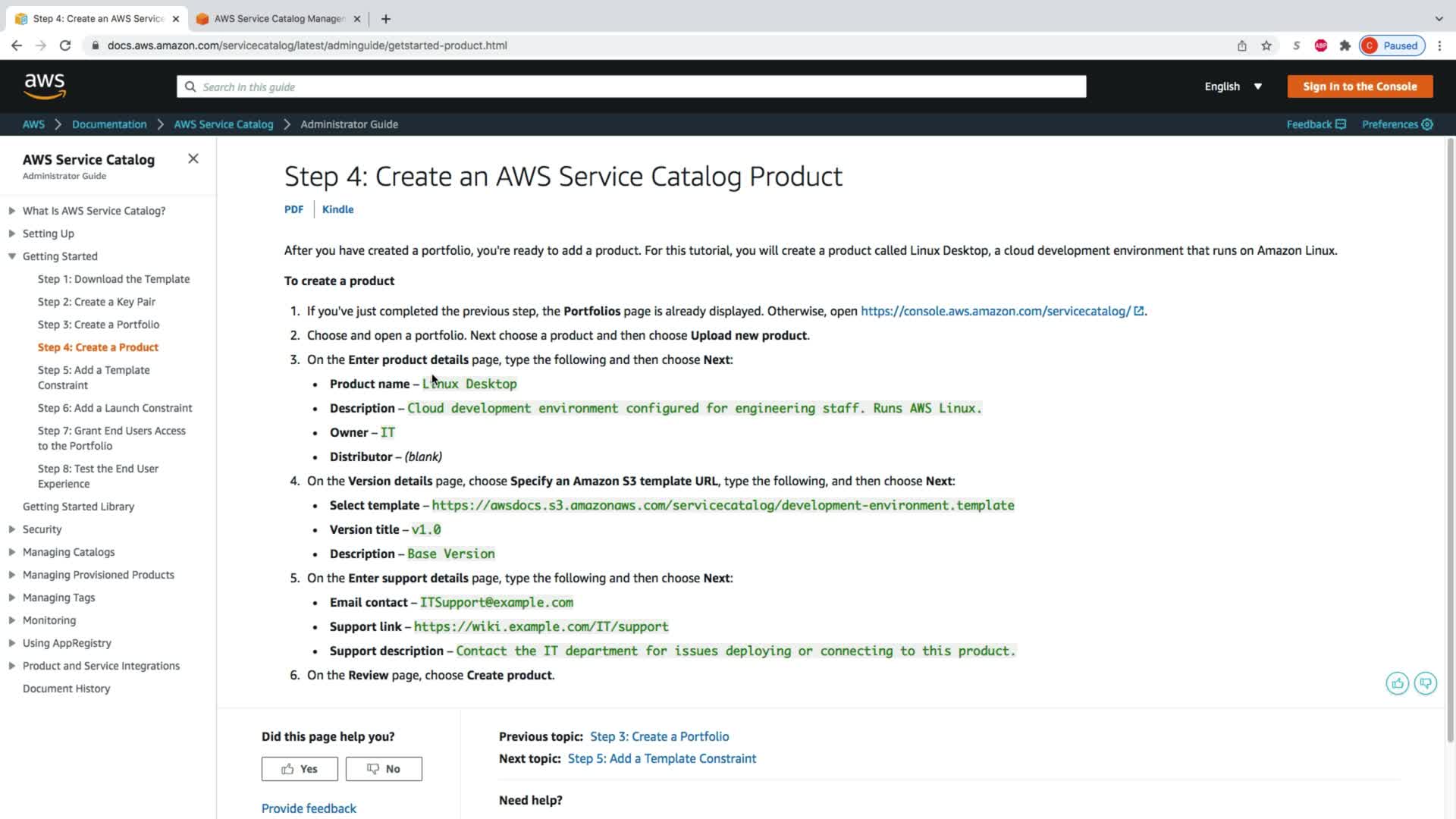Viewport: 1456px width, 819px height.
Task: Switch to AWS Service Catalog Management tab
Action: coord(278,19)
